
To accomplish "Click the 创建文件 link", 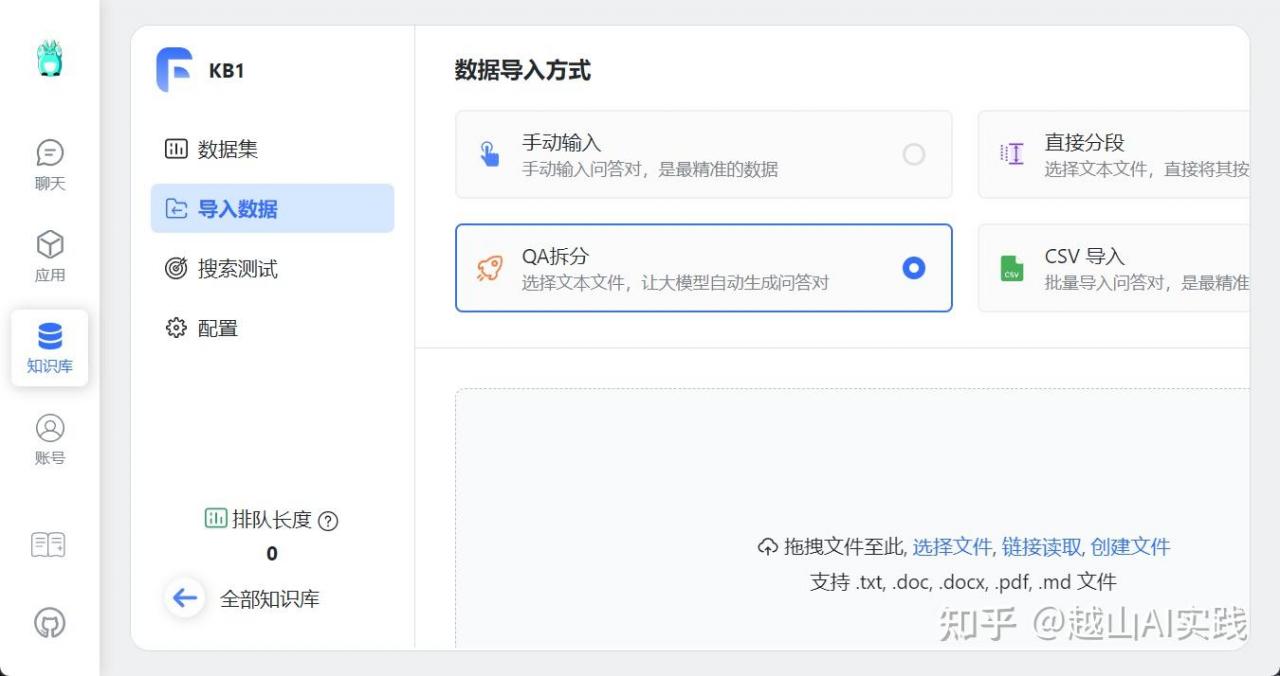I will (1130, 547).
